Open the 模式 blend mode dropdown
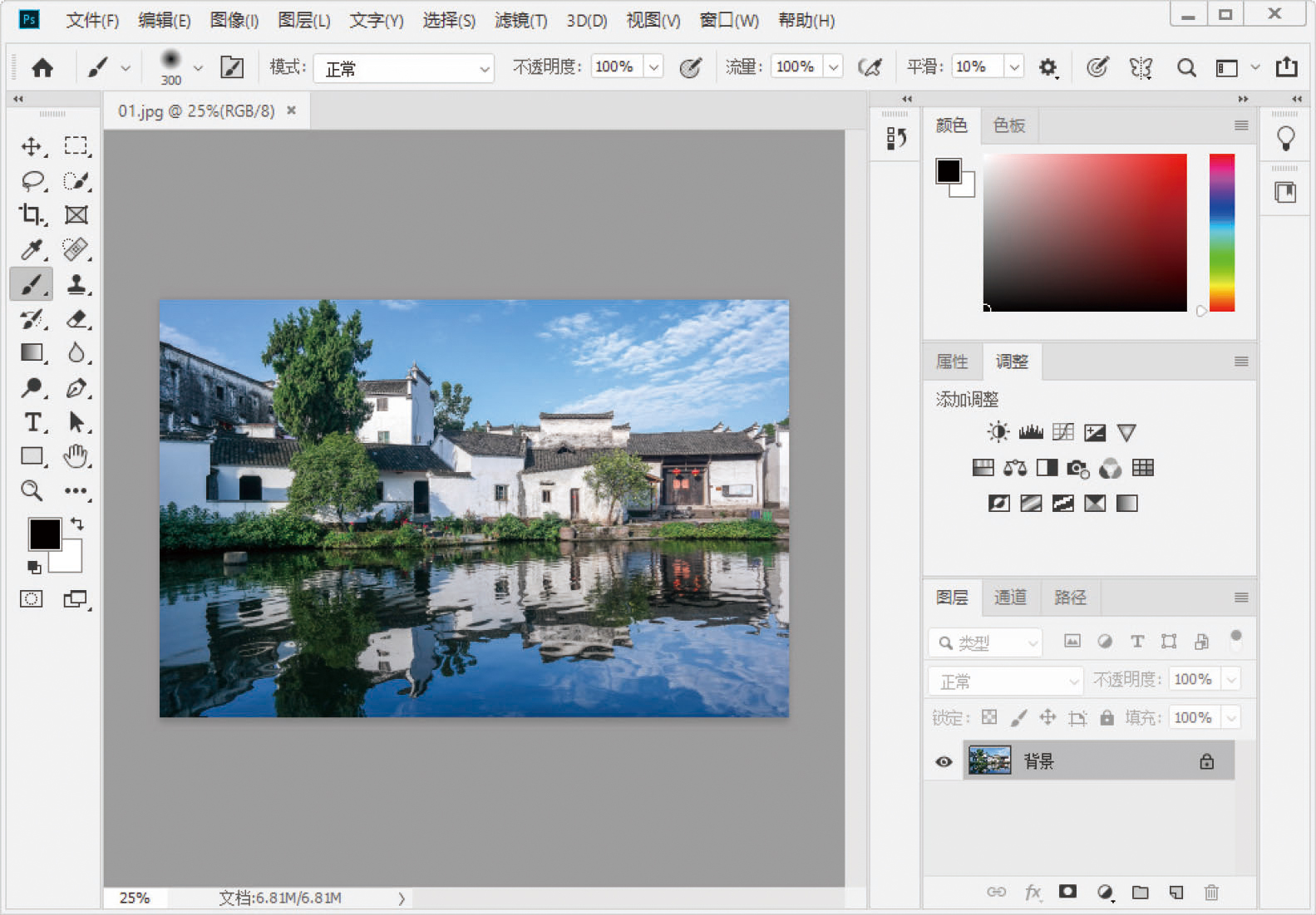This screenshot has width=1316, height=915. [404, 68]
